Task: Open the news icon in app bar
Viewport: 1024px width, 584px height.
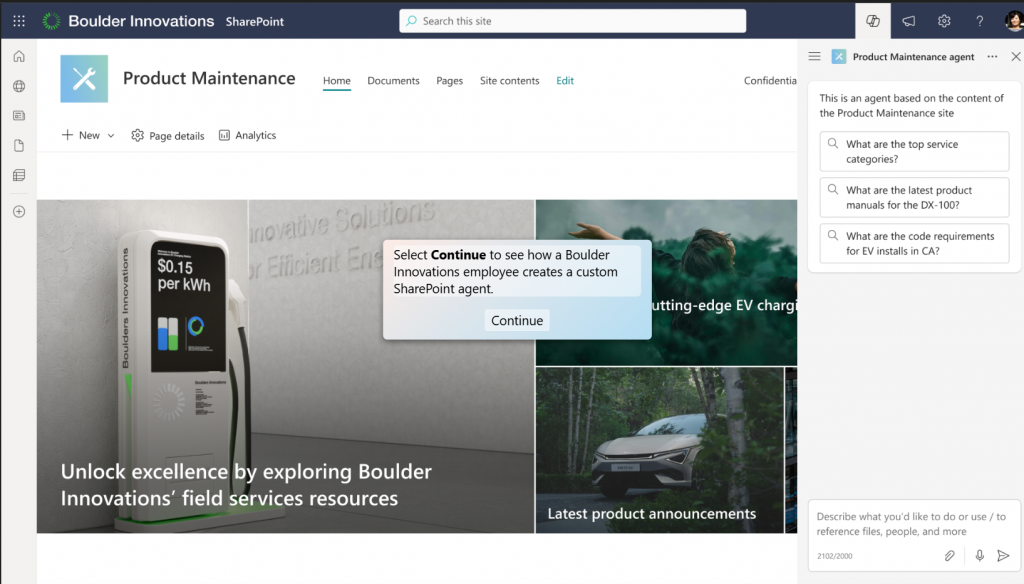Action: click(x=19, y=116)
